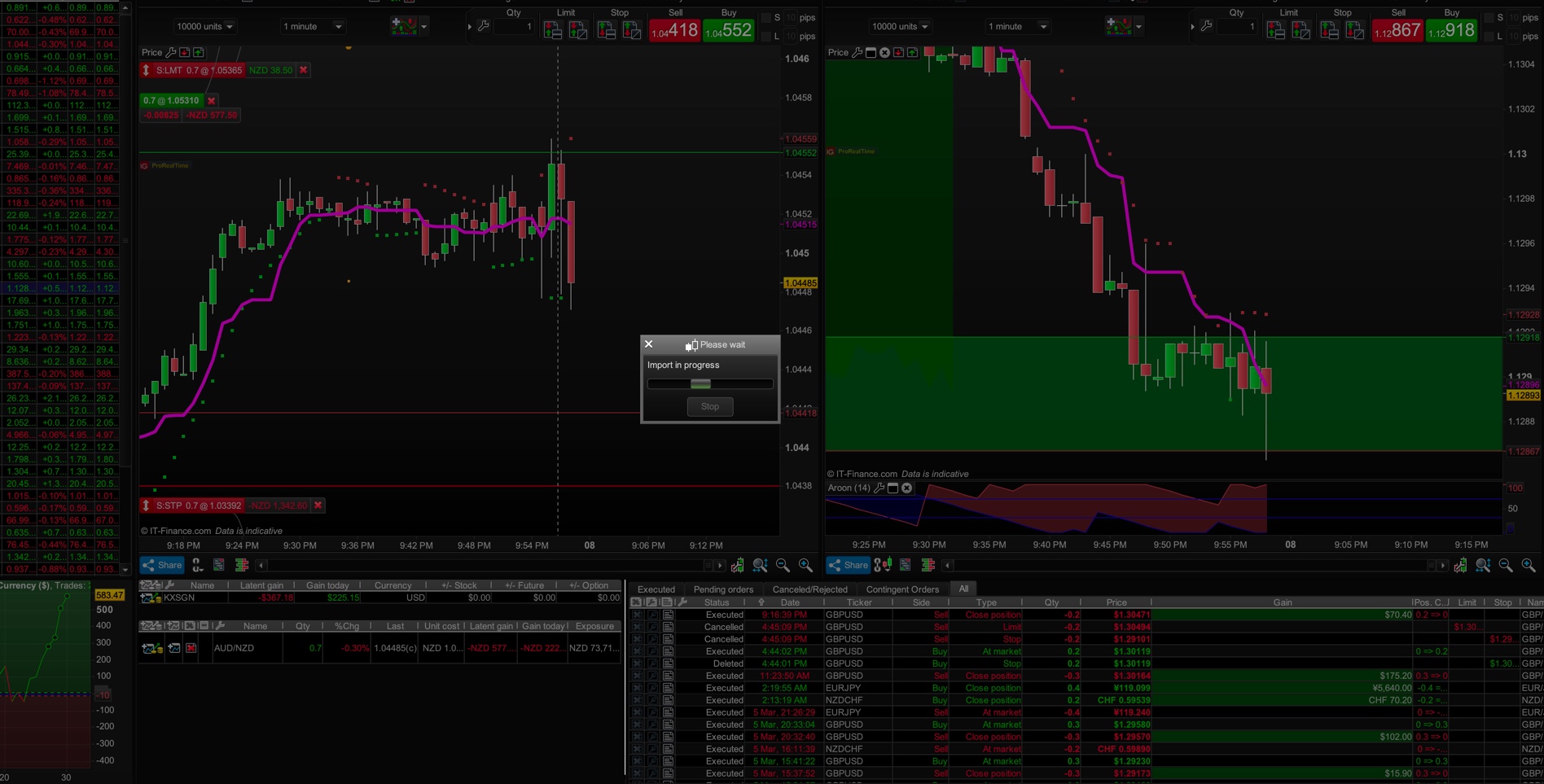Close the Please wait dialog
The height and width of the screenshot is (784, 1544).
(649, 344)
